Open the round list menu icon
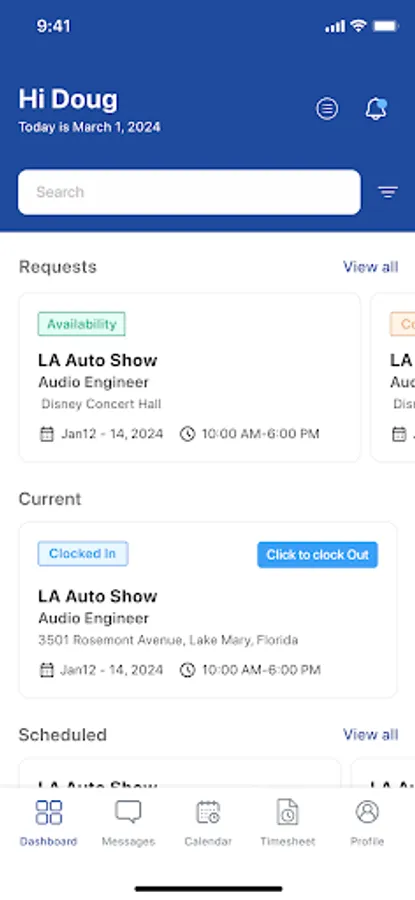Viewport: 415px width, 900px height. [327, 108]
